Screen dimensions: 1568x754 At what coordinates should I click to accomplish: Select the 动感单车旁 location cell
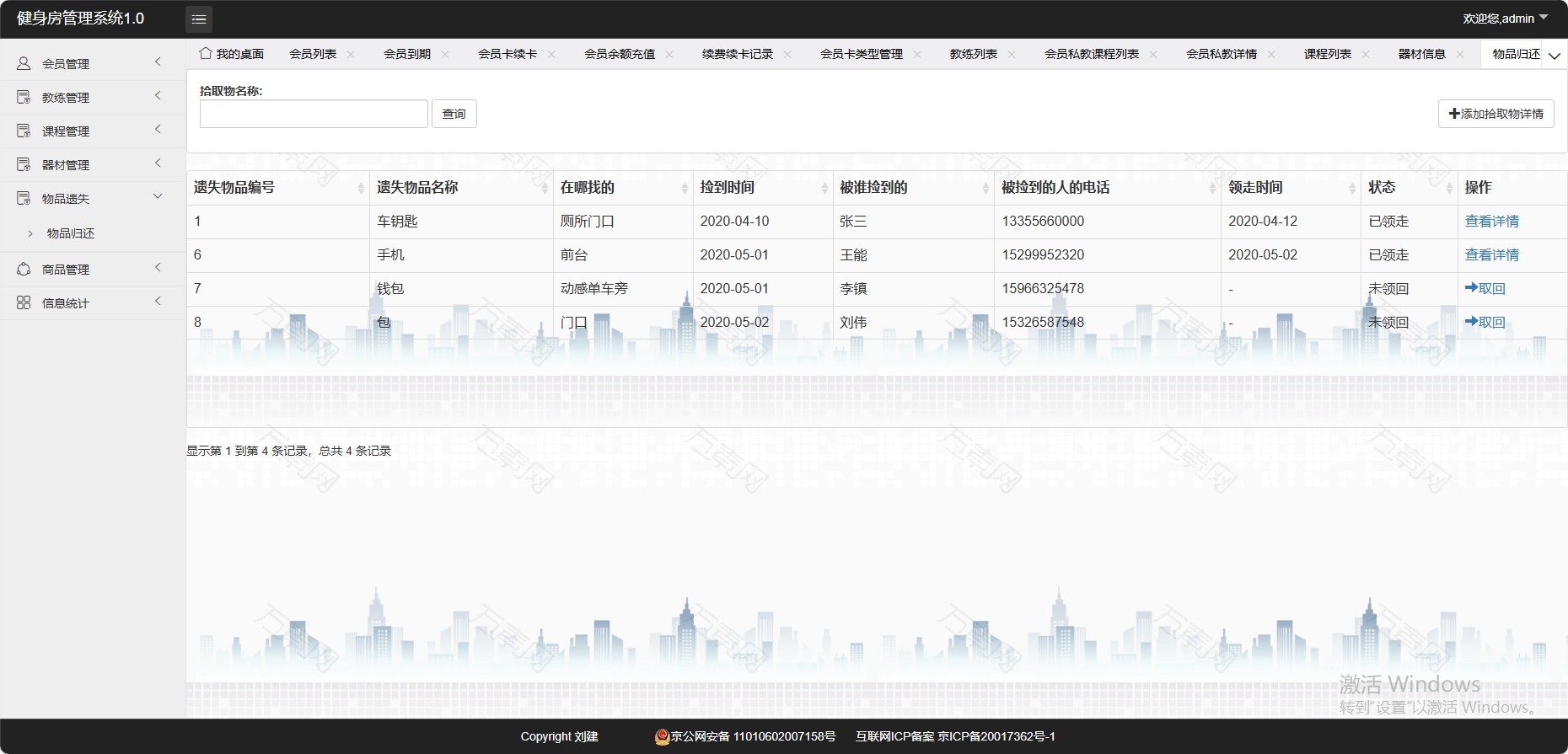pos(623,289)
